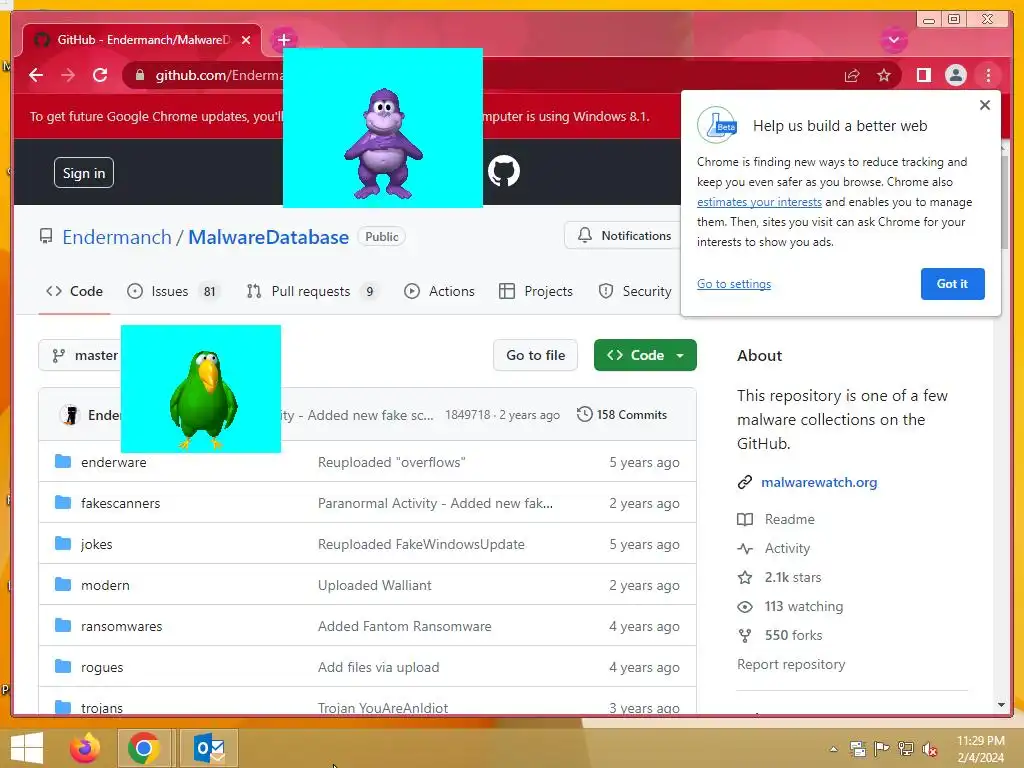Open Chrome's three-dot menu
Image resolution: width=1024 pixels, height=768 pixels.
tap(988, 76)
